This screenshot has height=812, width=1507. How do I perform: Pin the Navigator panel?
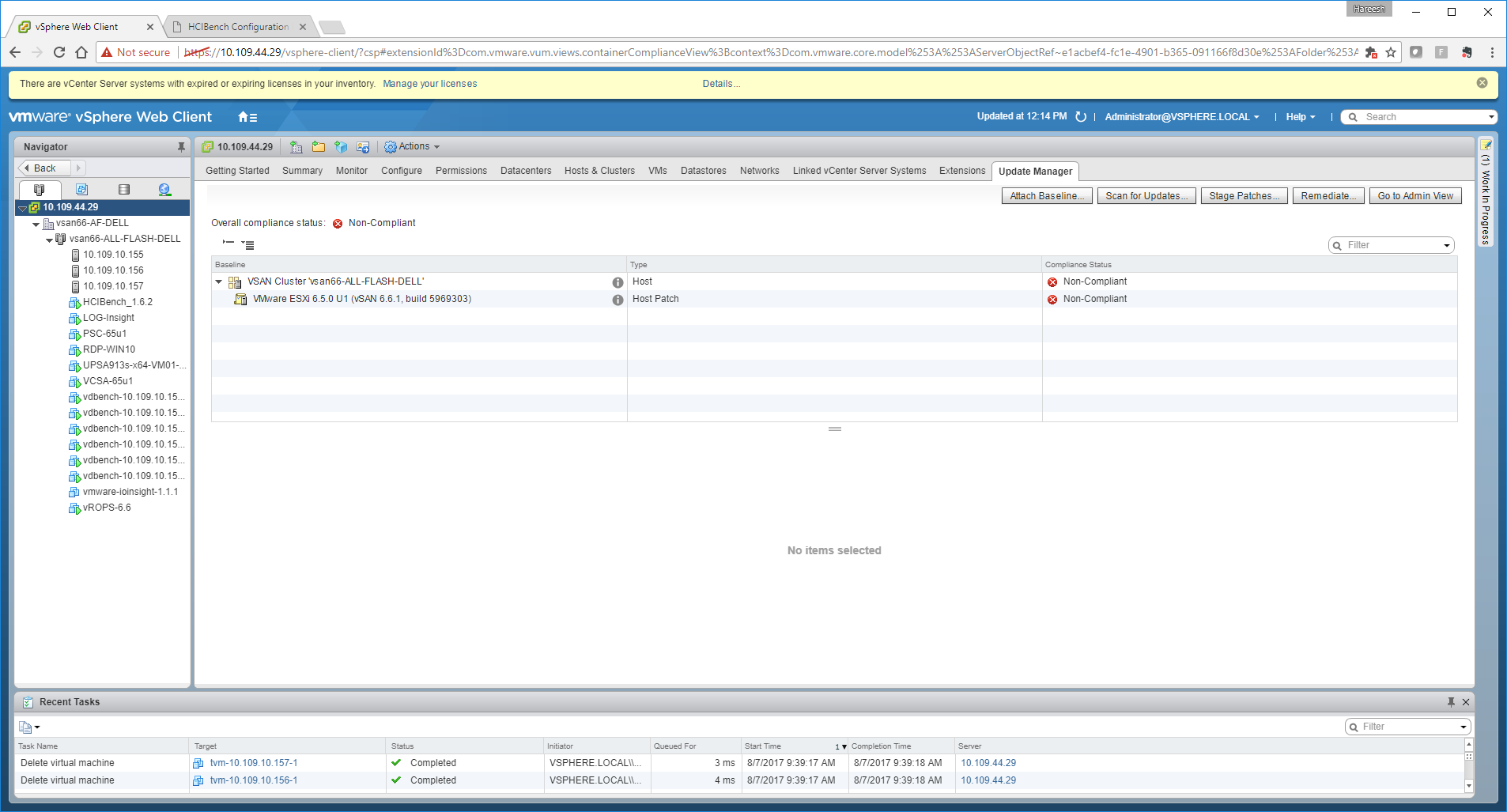pyautogui.click(x=181, y=147)
